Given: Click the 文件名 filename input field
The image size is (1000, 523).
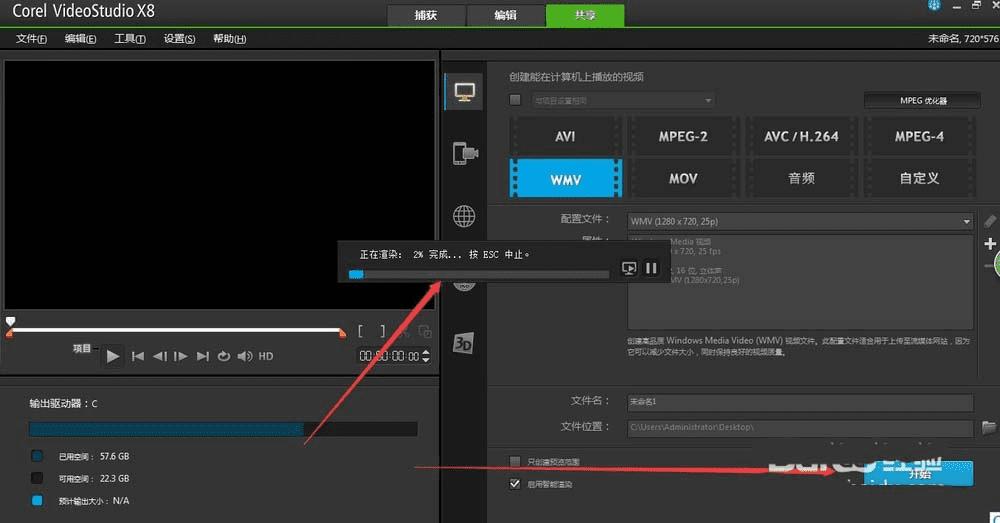Looking at the screenshot, I should click(x=800, y=402).
